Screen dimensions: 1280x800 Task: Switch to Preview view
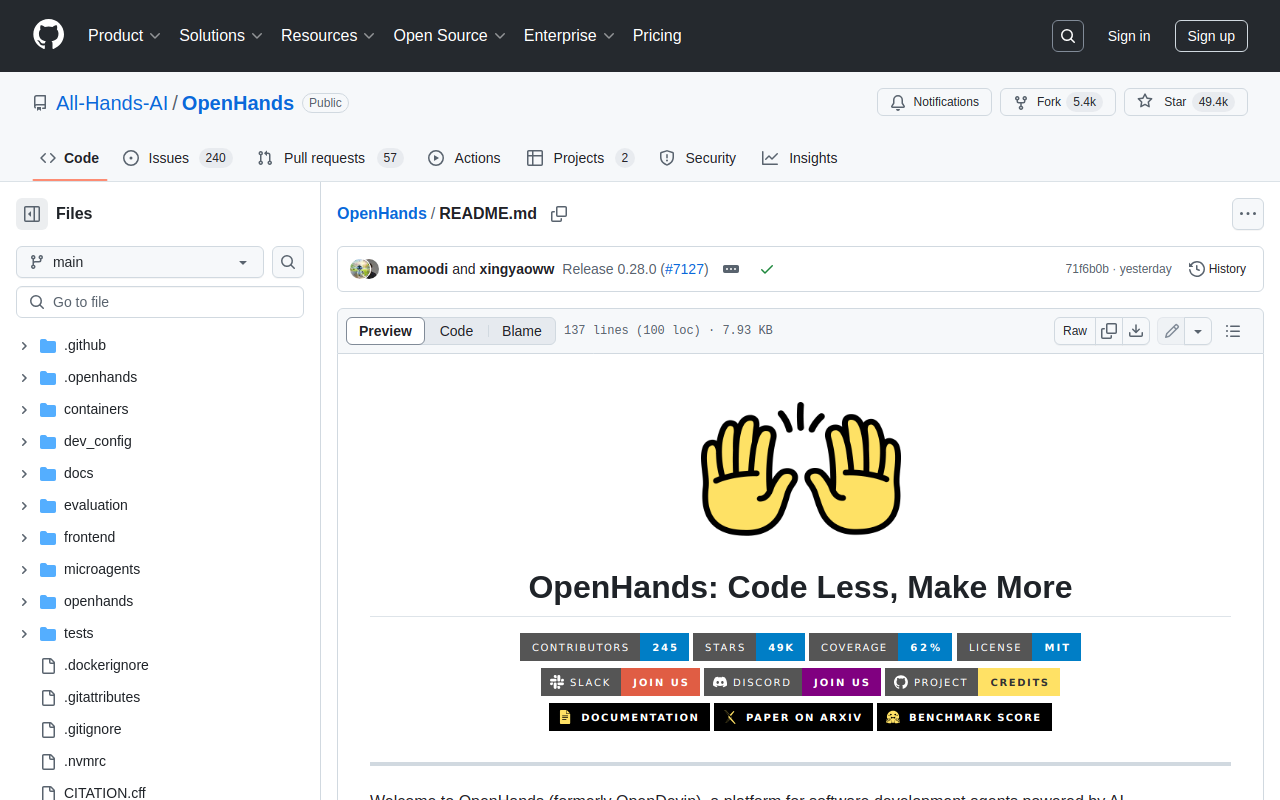coord(385,331)
